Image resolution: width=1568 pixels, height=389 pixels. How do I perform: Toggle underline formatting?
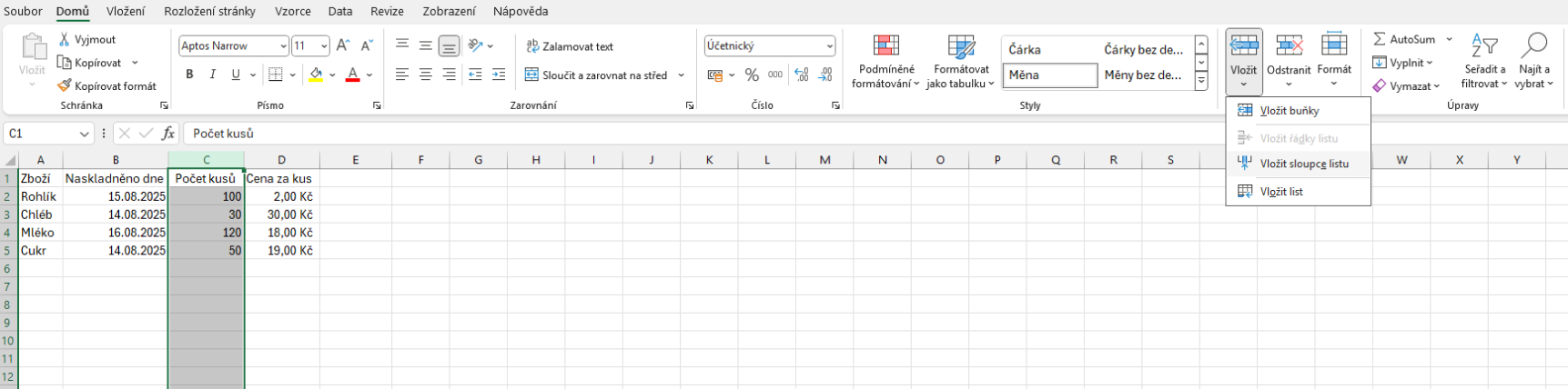tap(236, 75)
